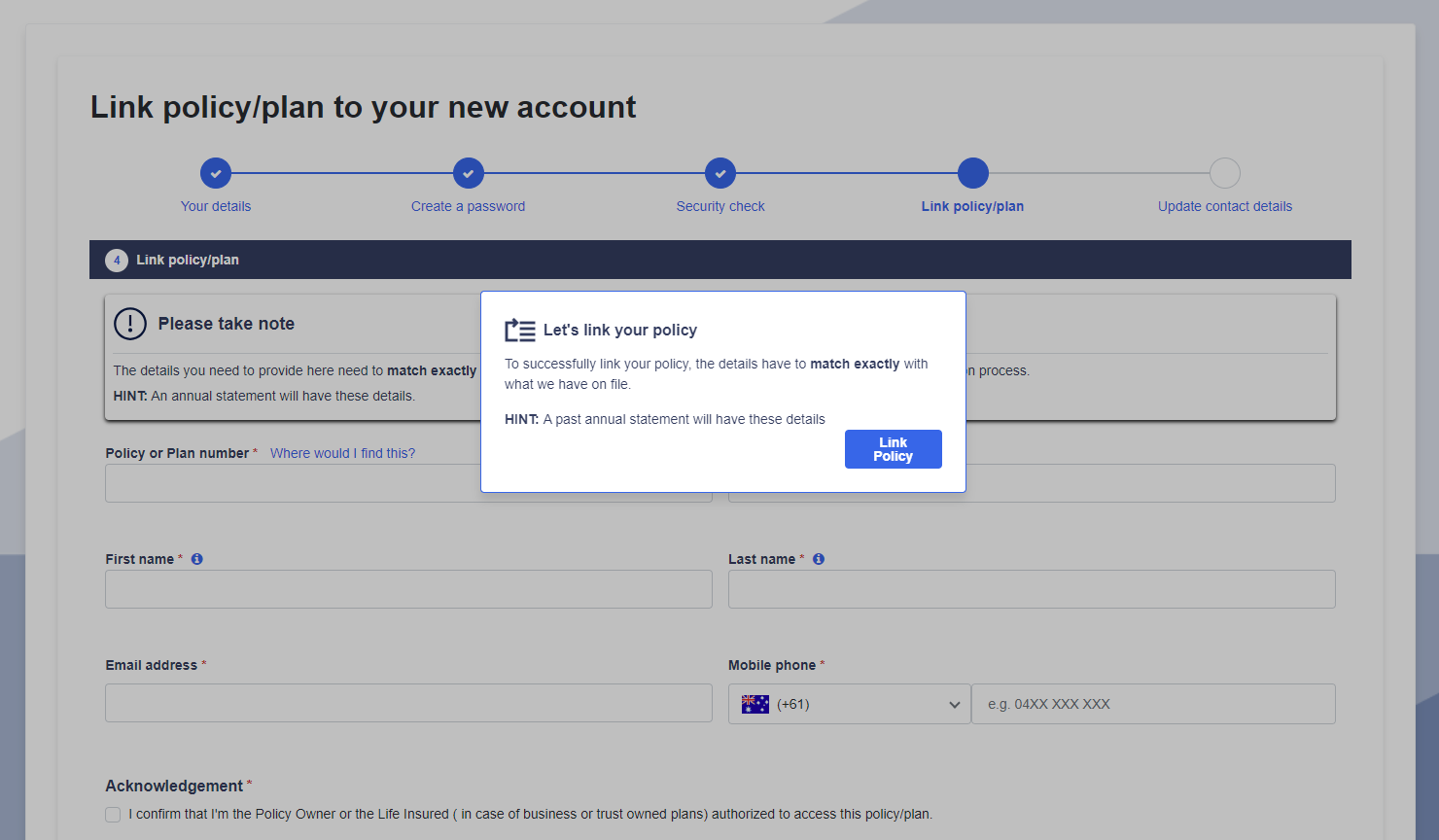Focus the First name input field
The image size is (1439, 840).
408,589
